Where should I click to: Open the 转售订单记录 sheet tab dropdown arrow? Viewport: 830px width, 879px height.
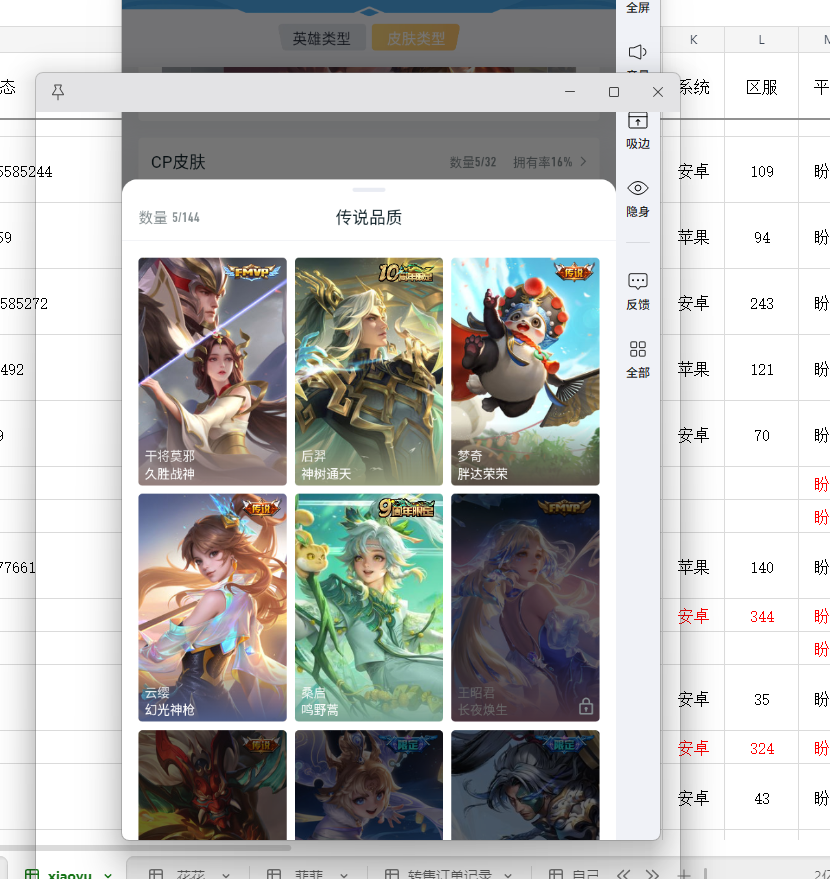tap(508, 875)
